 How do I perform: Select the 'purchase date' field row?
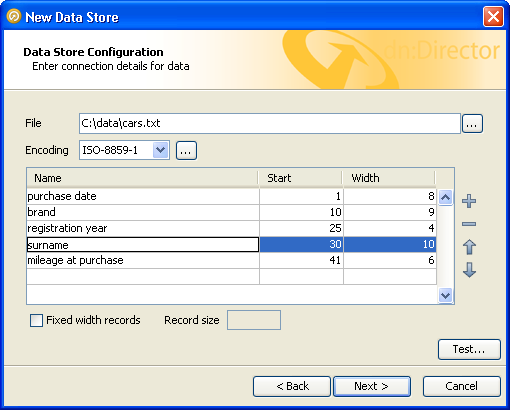pos(231,196)
